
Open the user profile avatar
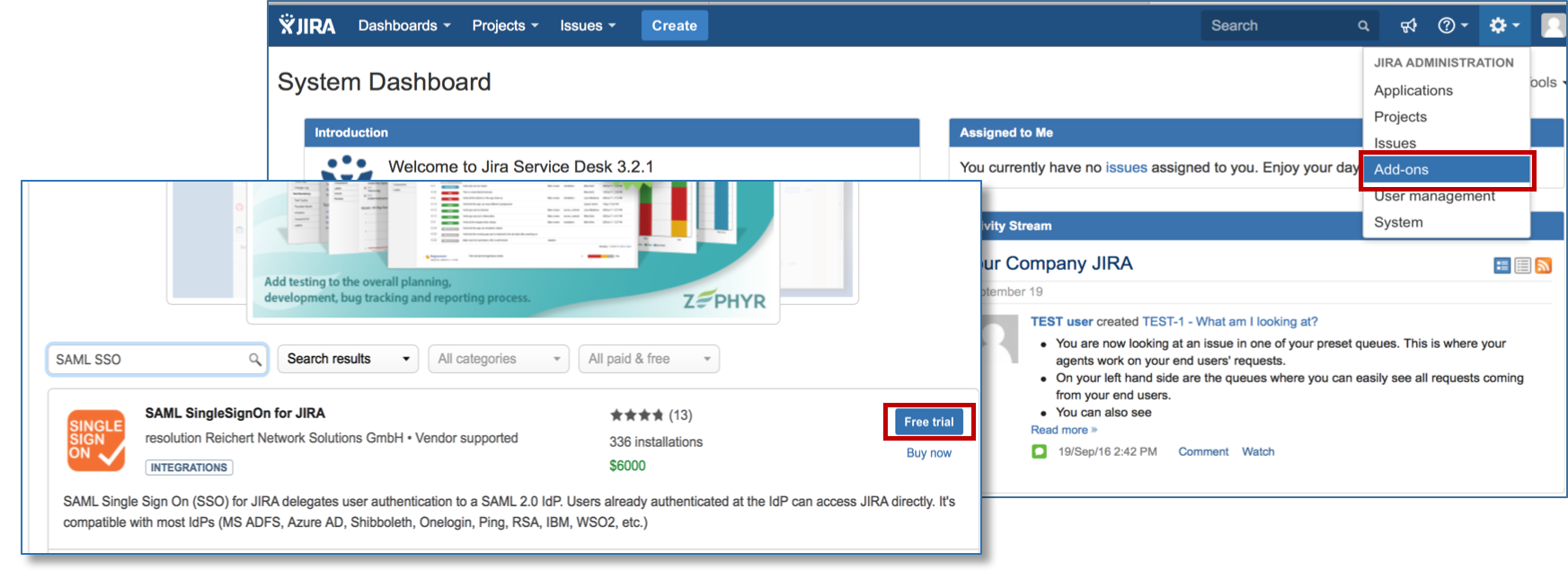point(1555,26)
